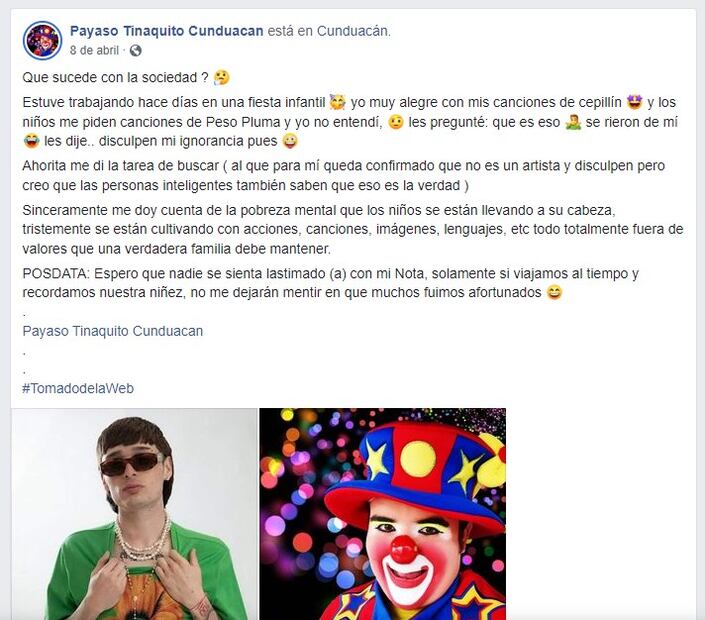This screenshot has height=620, width=705.
Task: Open the Cunduacán location link
Action: click(352, 31)
